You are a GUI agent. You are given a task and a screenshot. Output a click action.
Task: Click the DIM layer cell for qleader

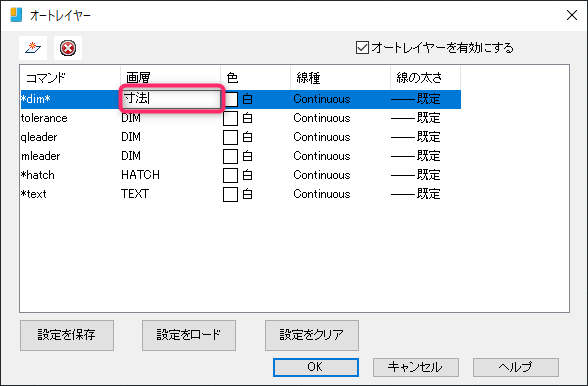pyautogui.click(x=131, y=137)
